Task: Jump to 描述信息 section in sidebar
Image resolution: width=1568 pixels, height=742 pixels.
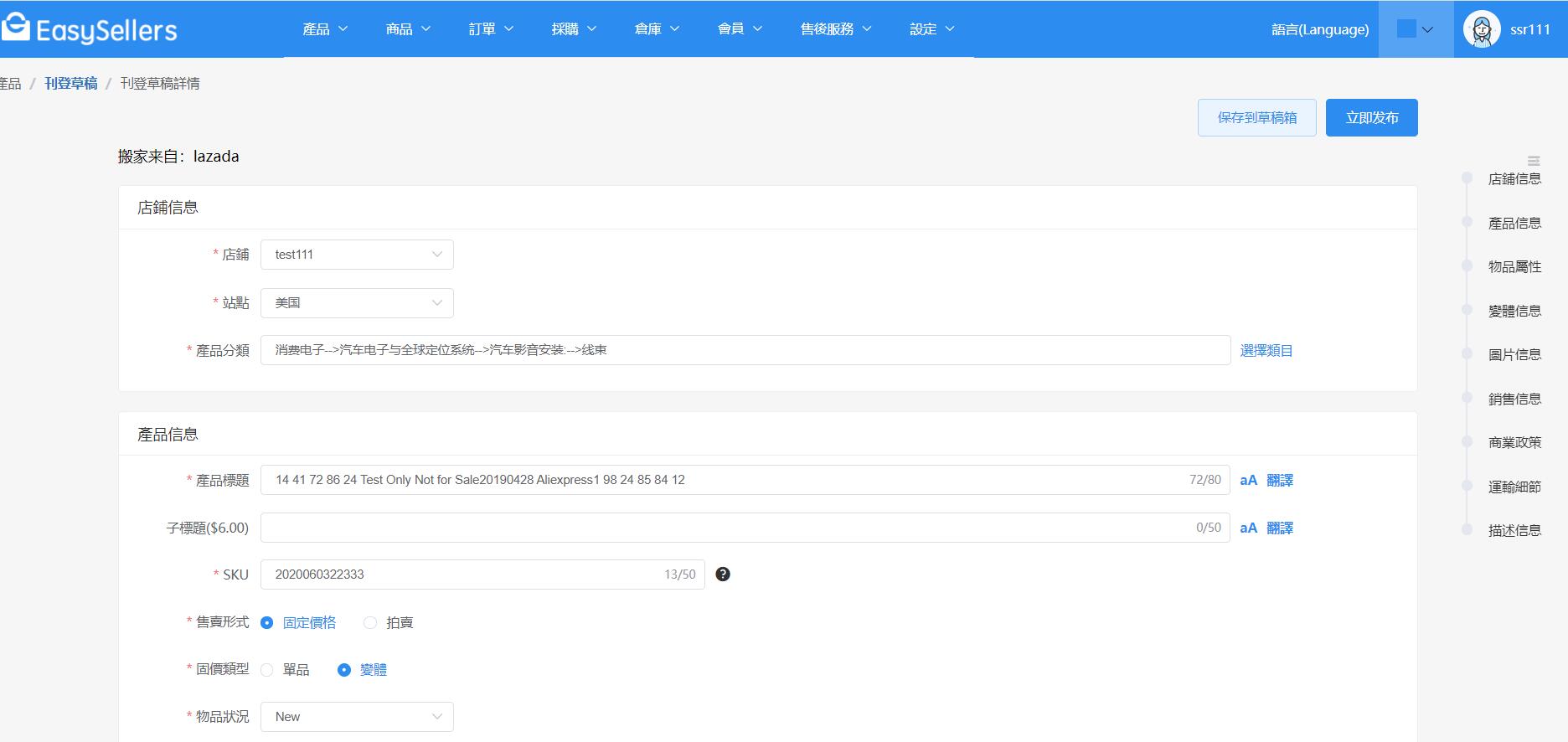Action: [1514, 530]
